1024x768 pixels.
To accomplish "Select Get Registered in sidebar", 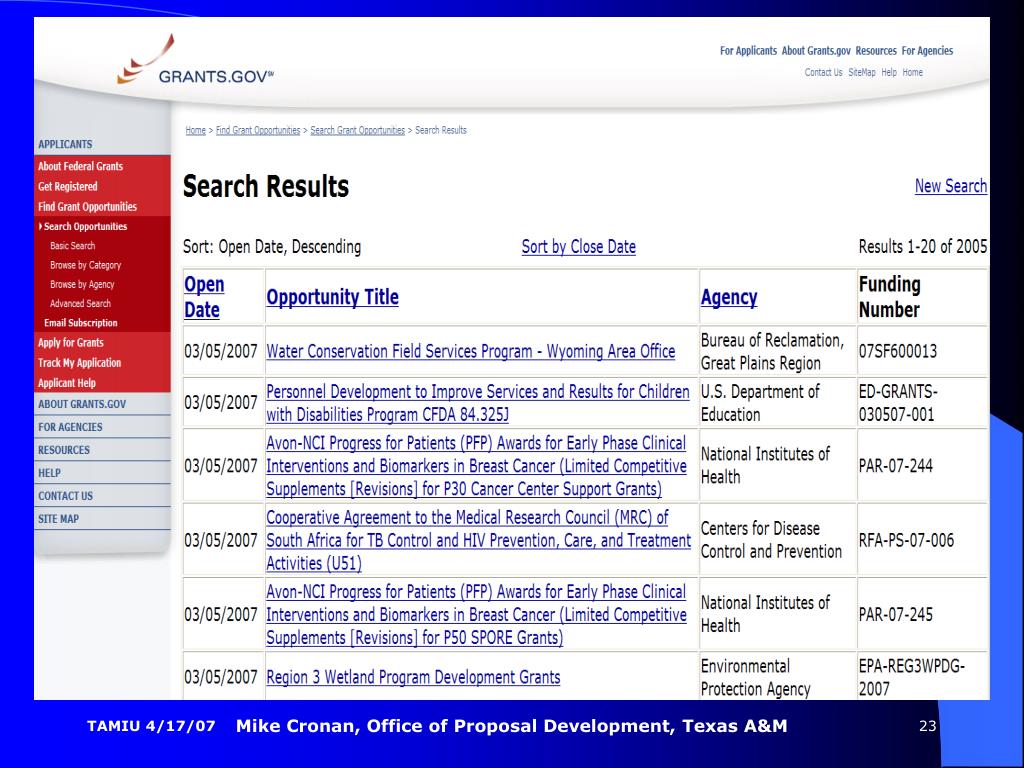I will tap(67, 187).
